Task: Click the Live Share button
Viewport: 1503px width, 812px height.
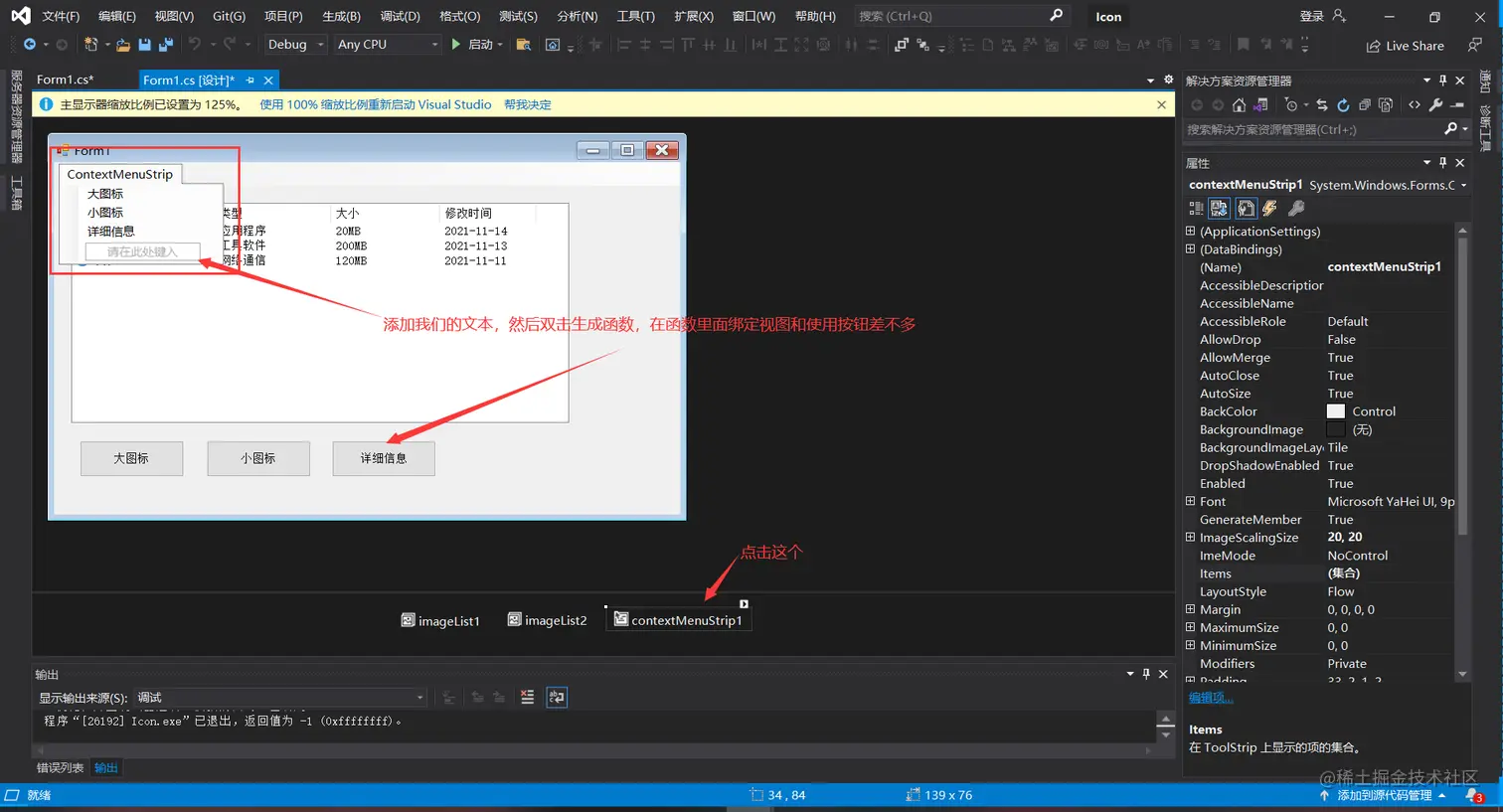Action: point(1406,46)
